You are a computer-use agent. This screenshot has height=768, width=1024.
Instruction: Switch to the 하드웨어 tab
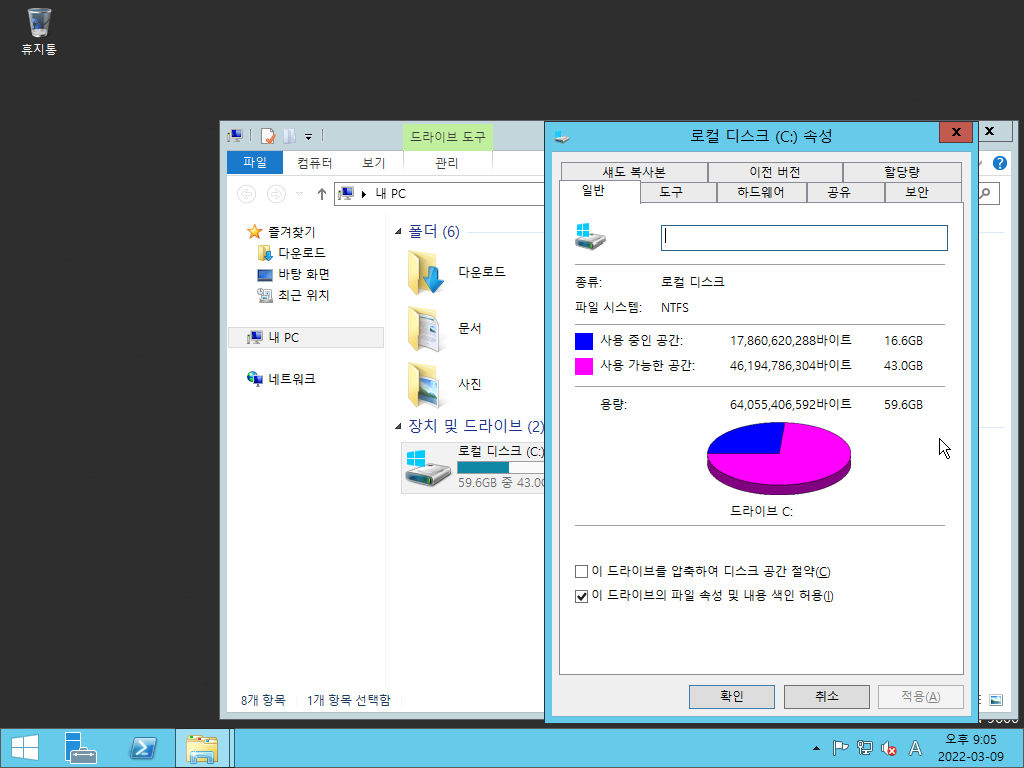pos(762,192)
